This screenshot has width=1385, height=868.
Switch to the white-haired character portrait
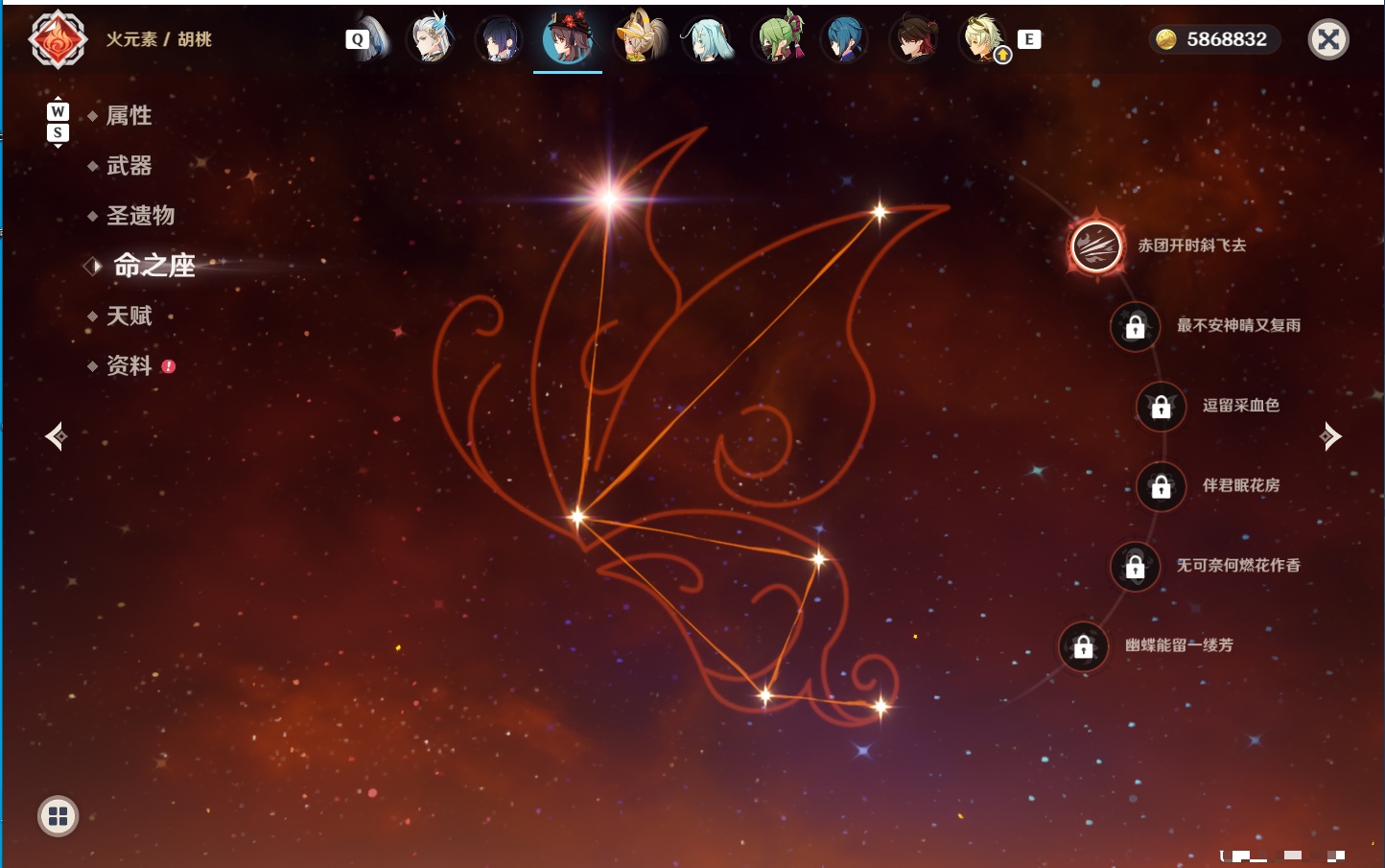pos(431,38)
